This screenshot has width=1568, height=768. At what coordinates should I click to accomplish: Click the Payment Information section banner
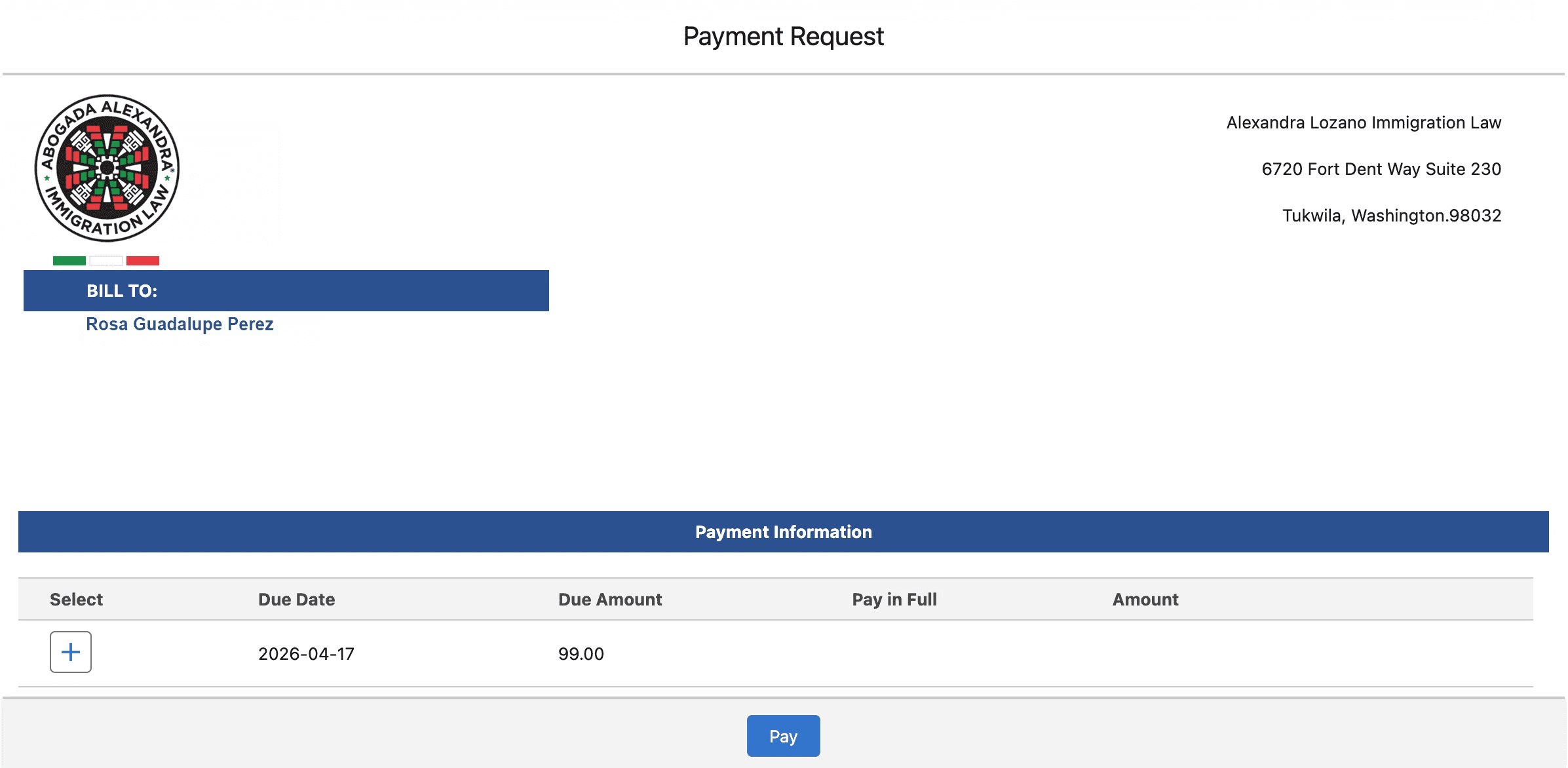(x=783, y=532)
